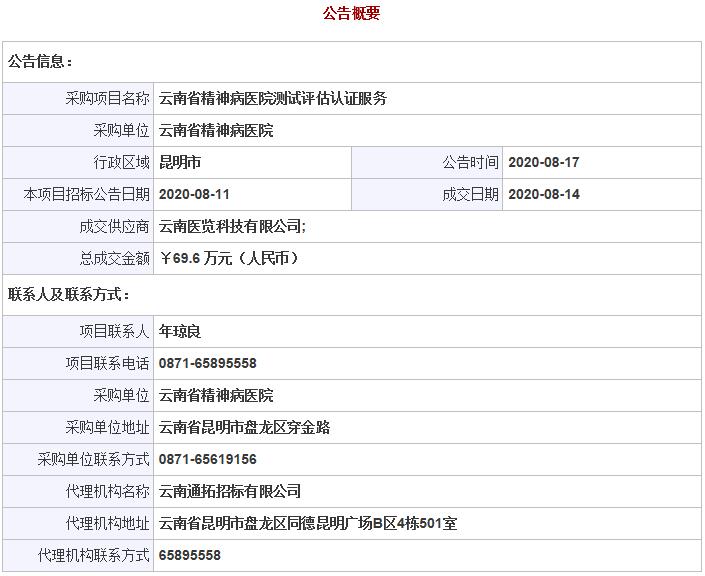Click the 采购单位联系方式 label
Image resolution: width=705 pixels, height=576 pixels.
(x=93, y=459)
